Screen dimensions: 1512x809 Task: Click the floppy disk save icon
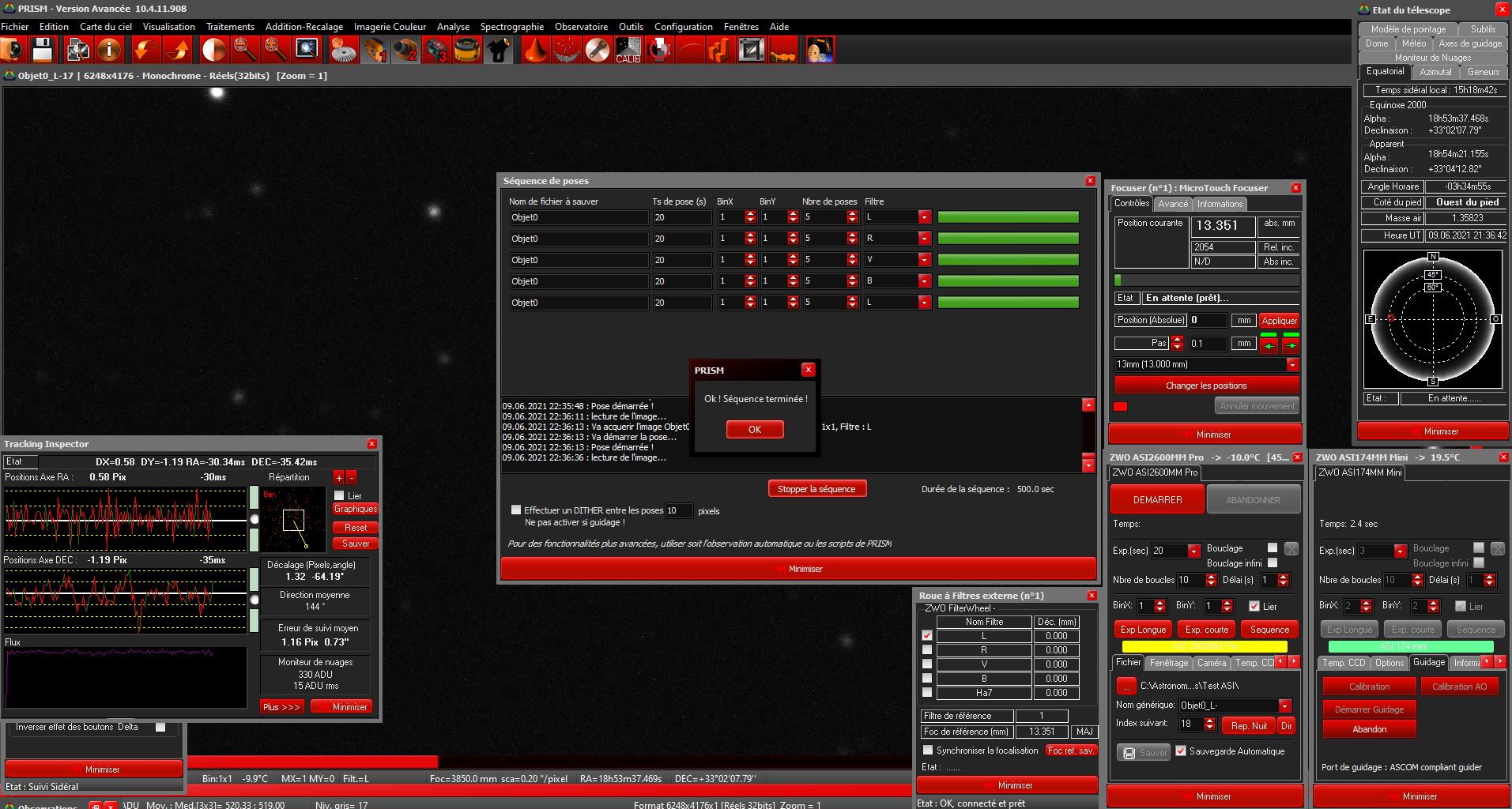click(43, 51)
